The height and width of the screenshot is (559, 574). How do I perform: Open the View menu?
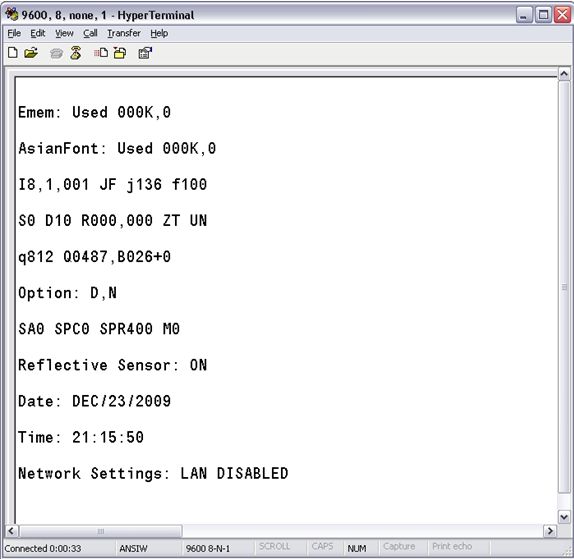(x=64, y=33)
